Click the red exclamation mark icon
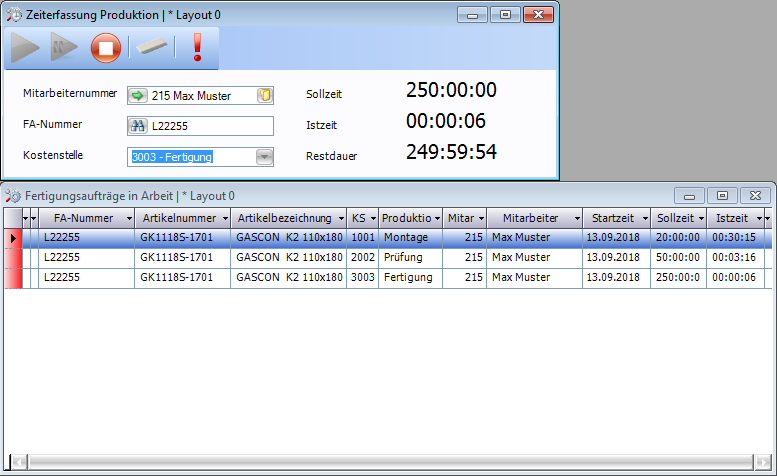The image size is (777, 476). [x=197, y=47]
